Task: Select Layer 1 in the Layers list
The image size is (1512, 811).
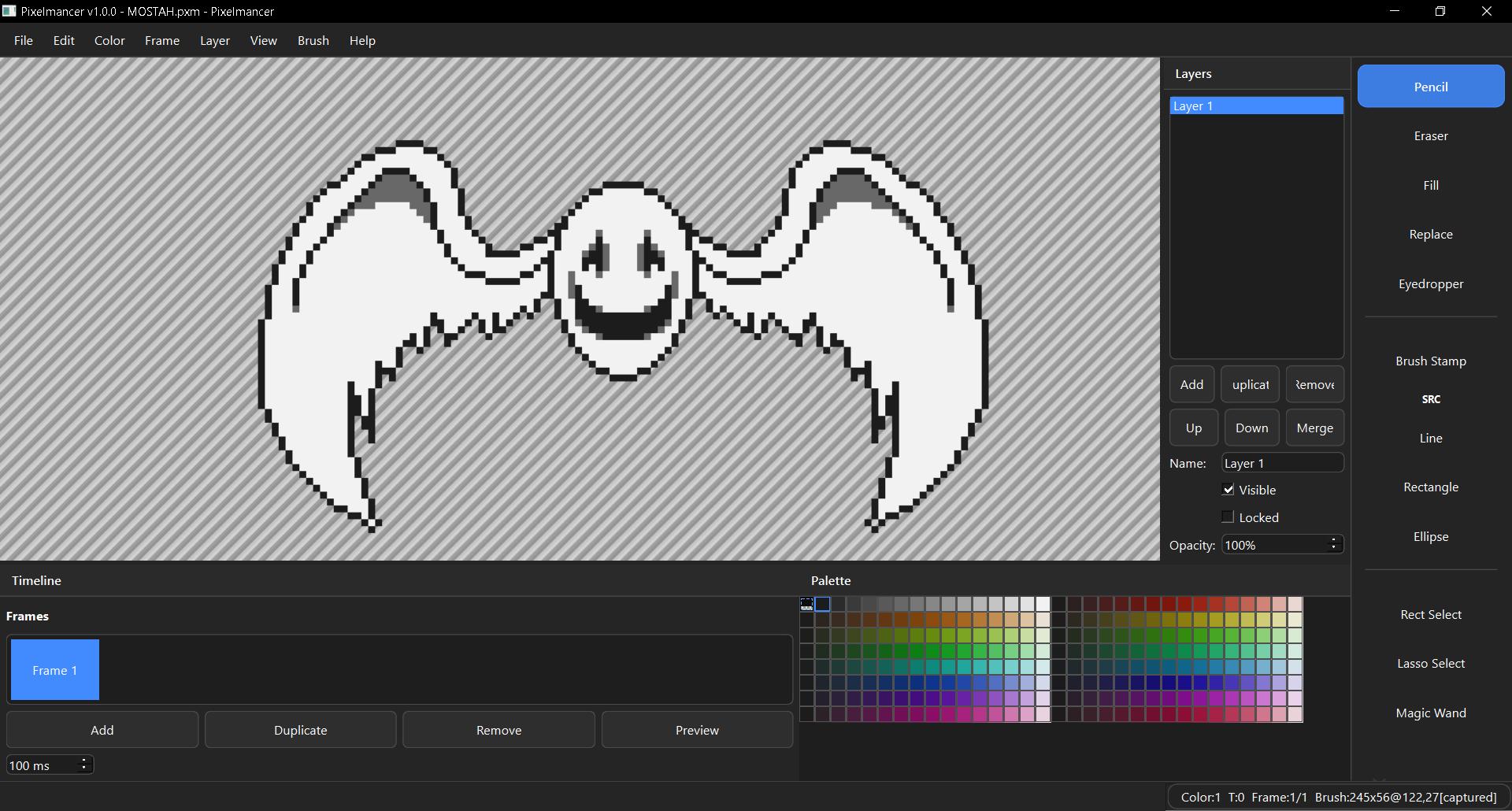Action: point(1256,106)
